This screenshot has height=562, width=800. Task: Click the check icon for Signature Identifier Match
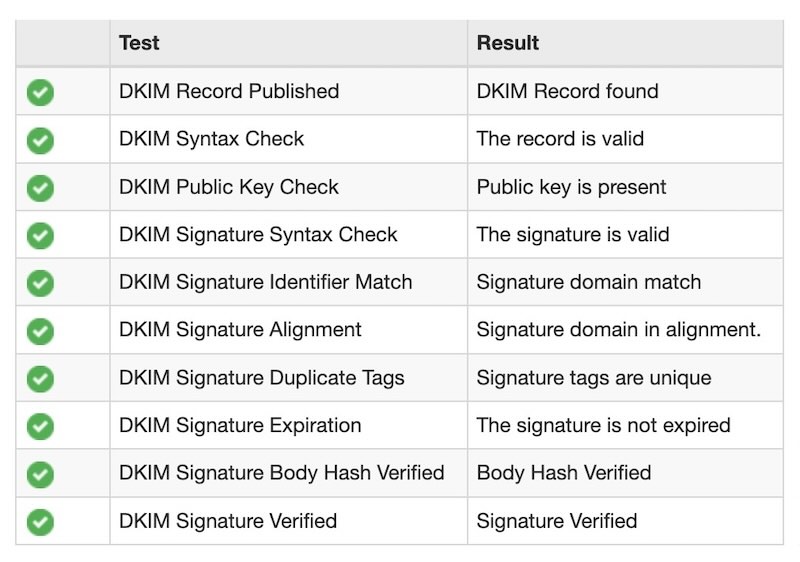pos(40,283)
